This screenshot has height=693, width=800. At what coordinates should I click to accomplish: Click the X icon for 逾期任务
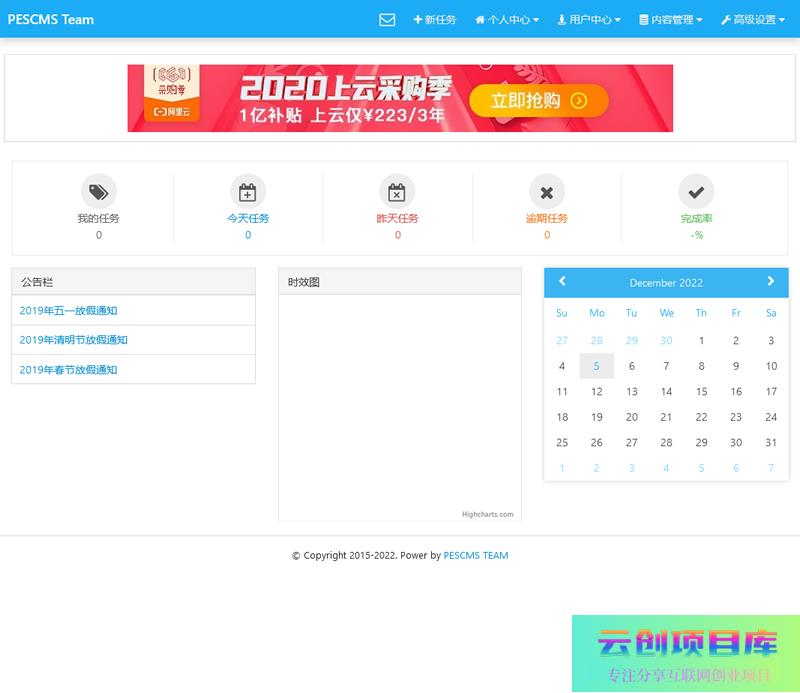coord(547,192)
